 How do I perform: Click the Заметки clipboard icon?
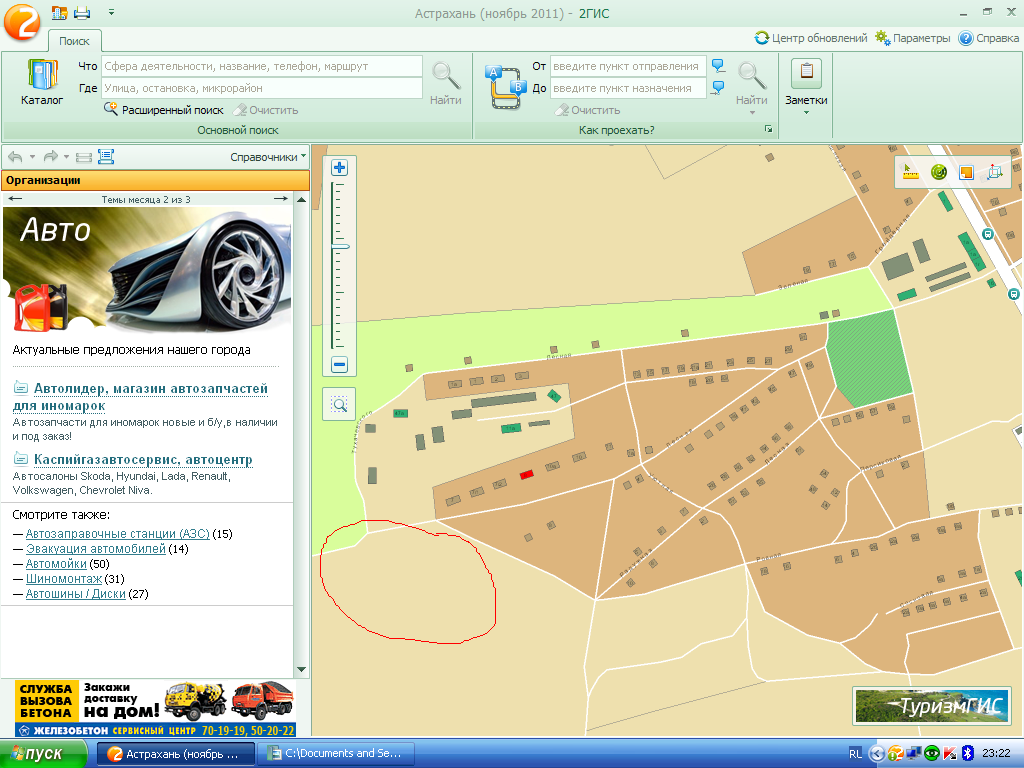pyautogui.click(x=807, y=72)
